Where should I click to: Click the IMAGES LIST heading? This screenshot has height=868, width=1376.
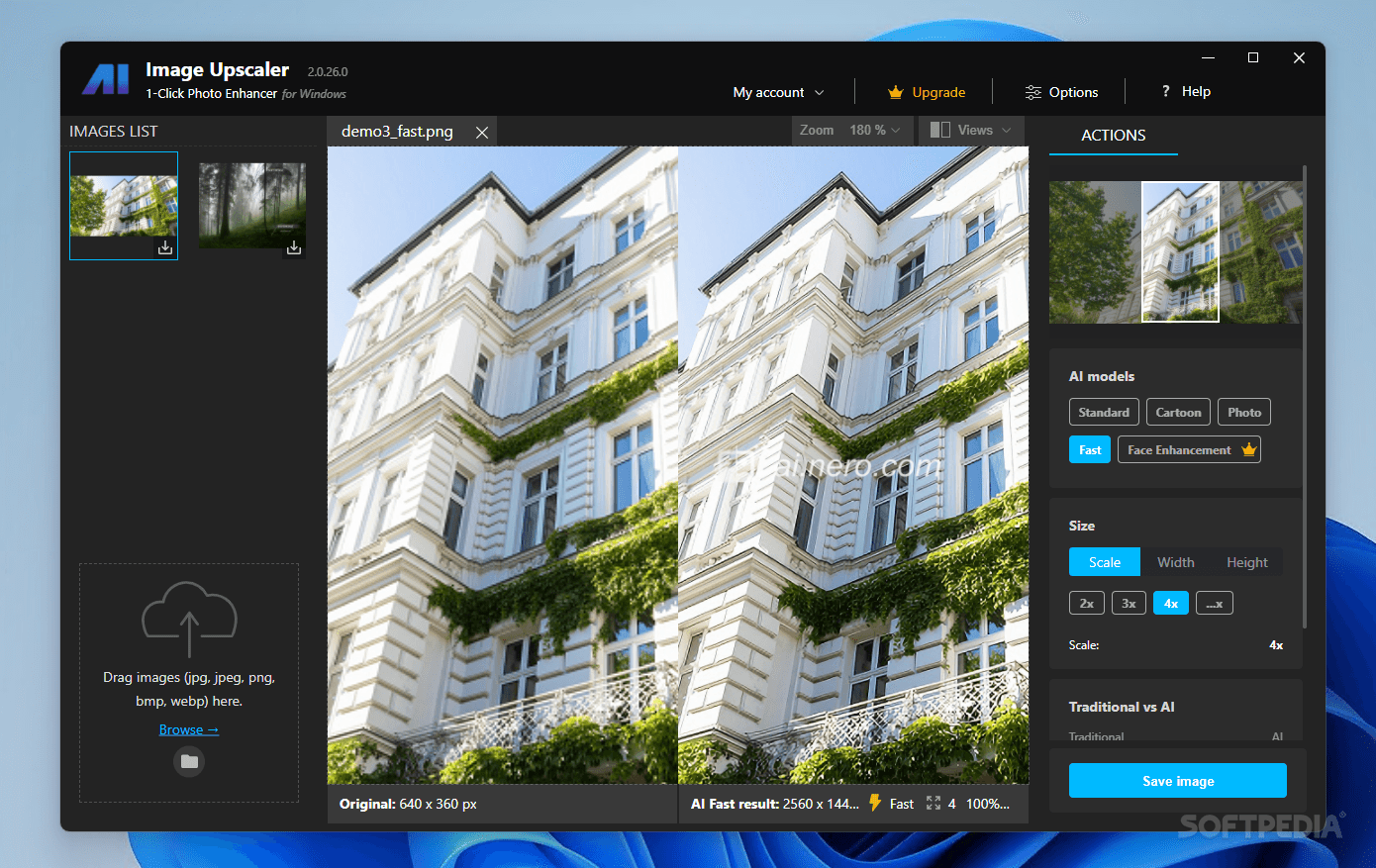tap(113, 131)
